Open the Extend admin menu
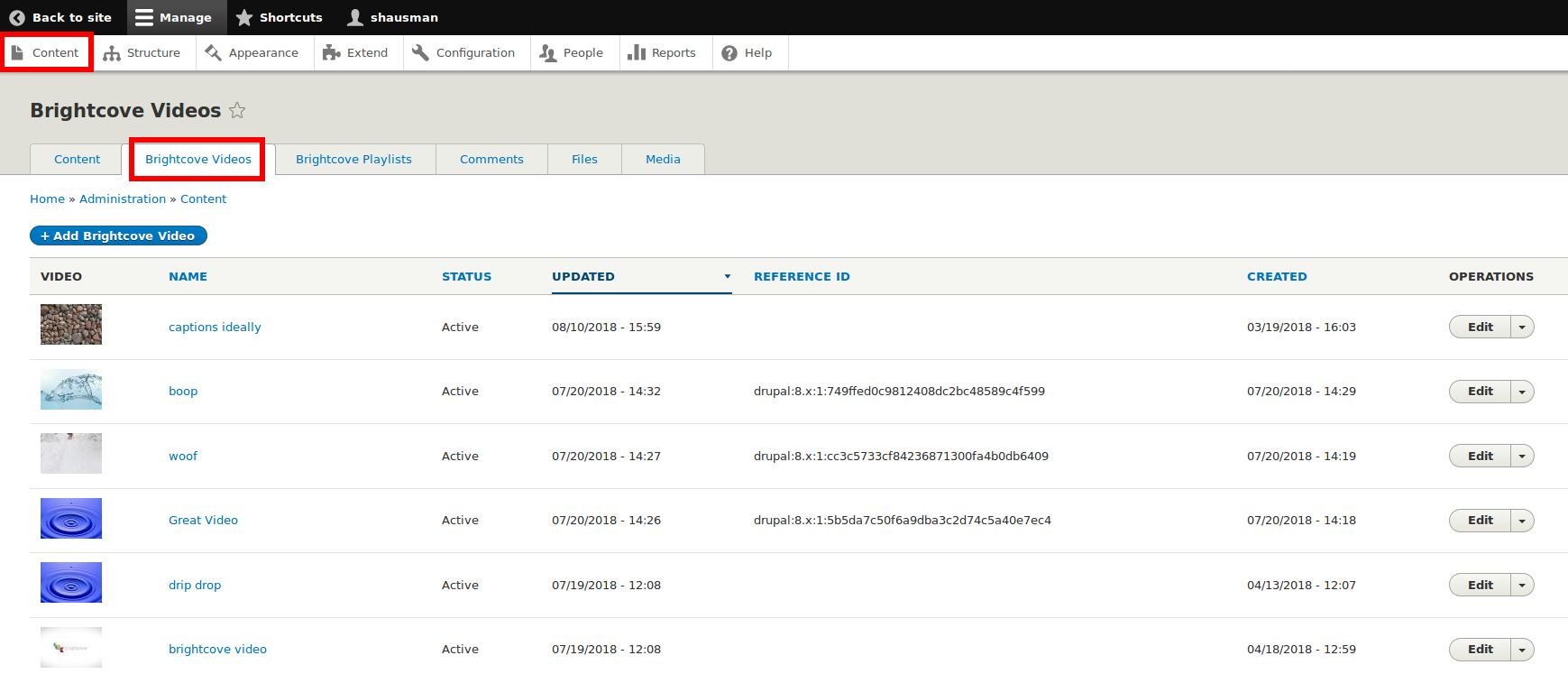 click(x=355, y=52)
